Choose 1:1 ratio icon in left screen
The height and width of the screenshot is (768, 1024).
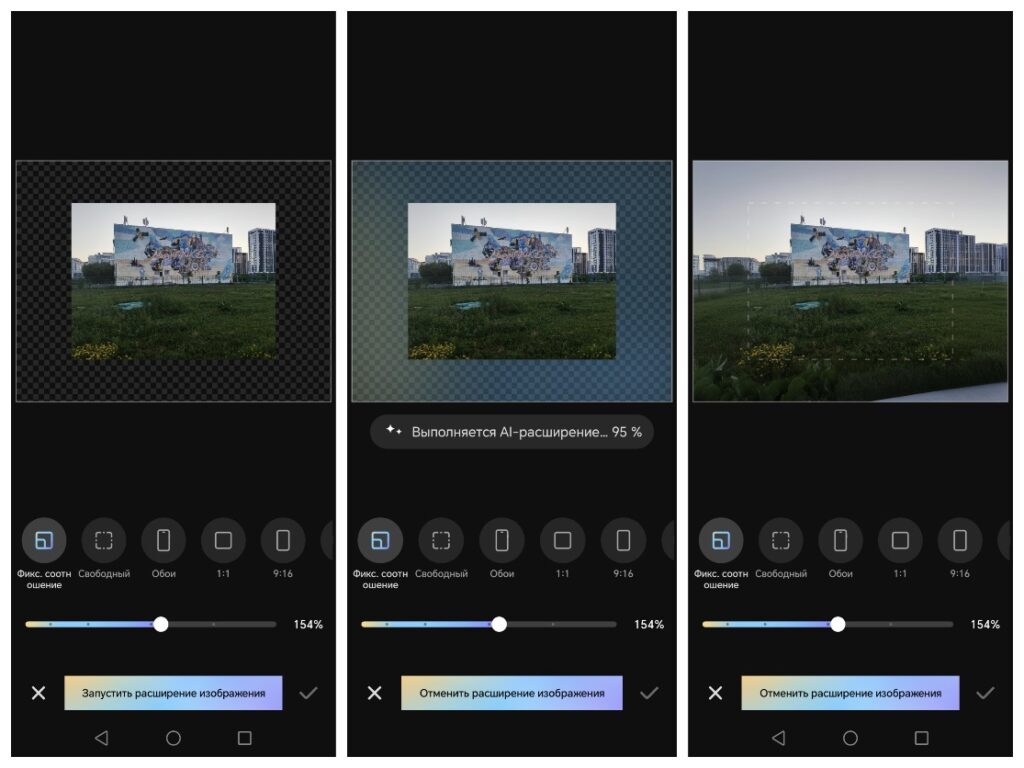(x=223, y=540)
